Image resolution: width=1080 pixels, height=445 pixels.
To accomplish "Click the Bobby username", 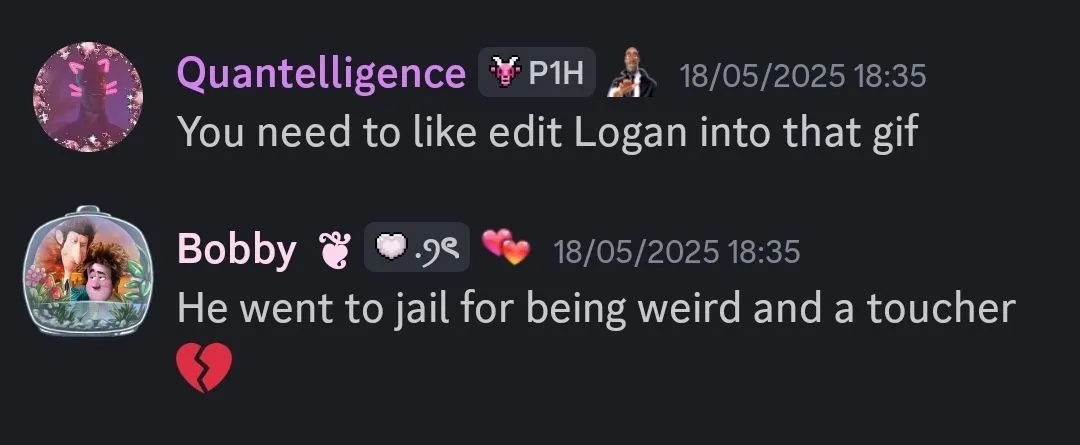I will (x=237, y=249).
